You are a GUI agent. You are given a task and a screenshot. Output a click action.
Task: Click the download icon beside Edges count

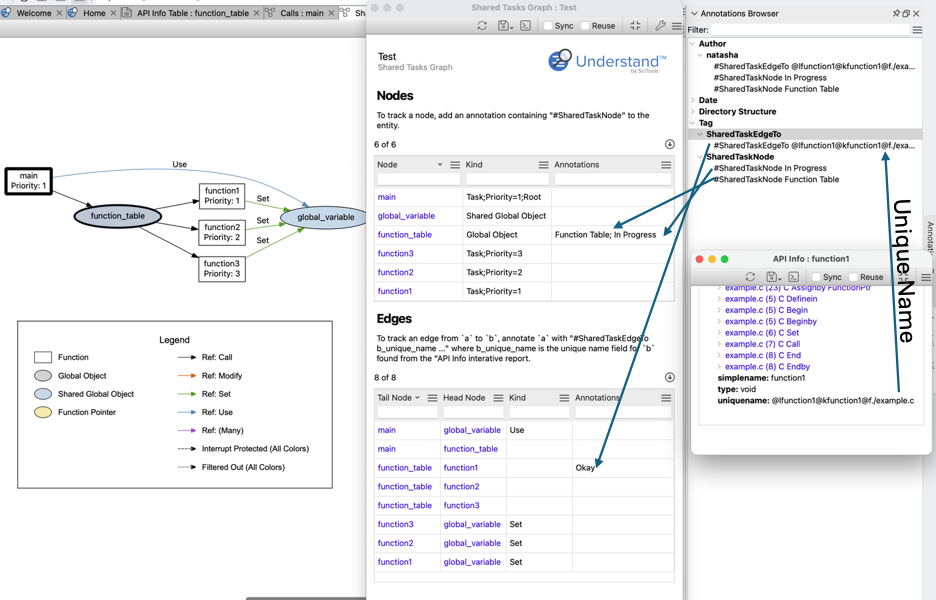coord(669,378)
